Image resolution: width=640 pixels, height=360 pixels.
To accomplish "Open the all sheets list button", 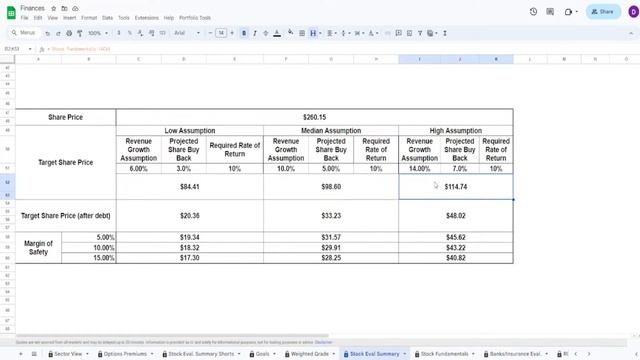I will click(34, 354).
